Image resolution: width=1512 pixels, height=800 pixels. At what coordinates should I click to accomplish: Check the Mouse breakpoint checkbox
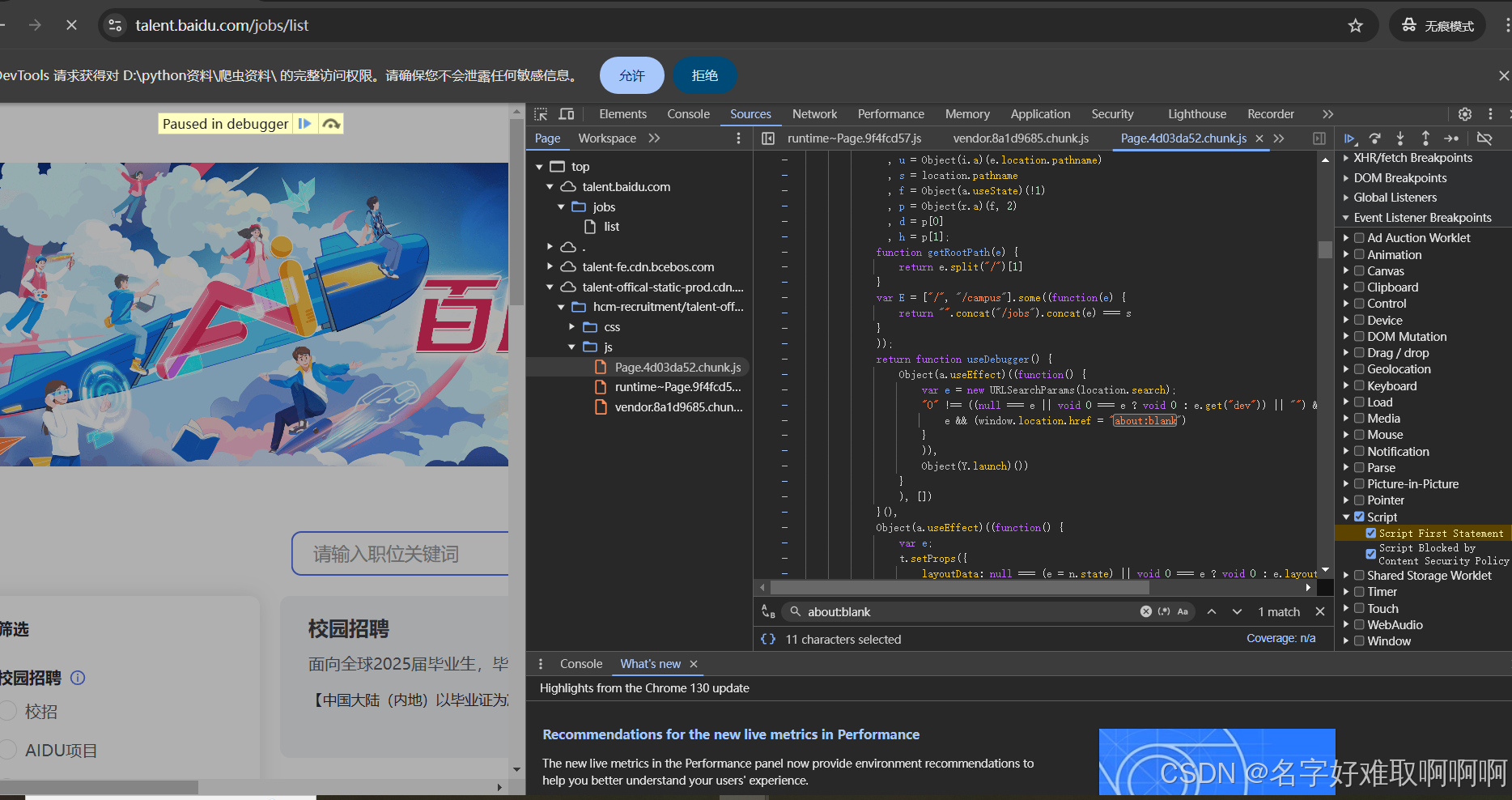click(x=1359, y=434)
